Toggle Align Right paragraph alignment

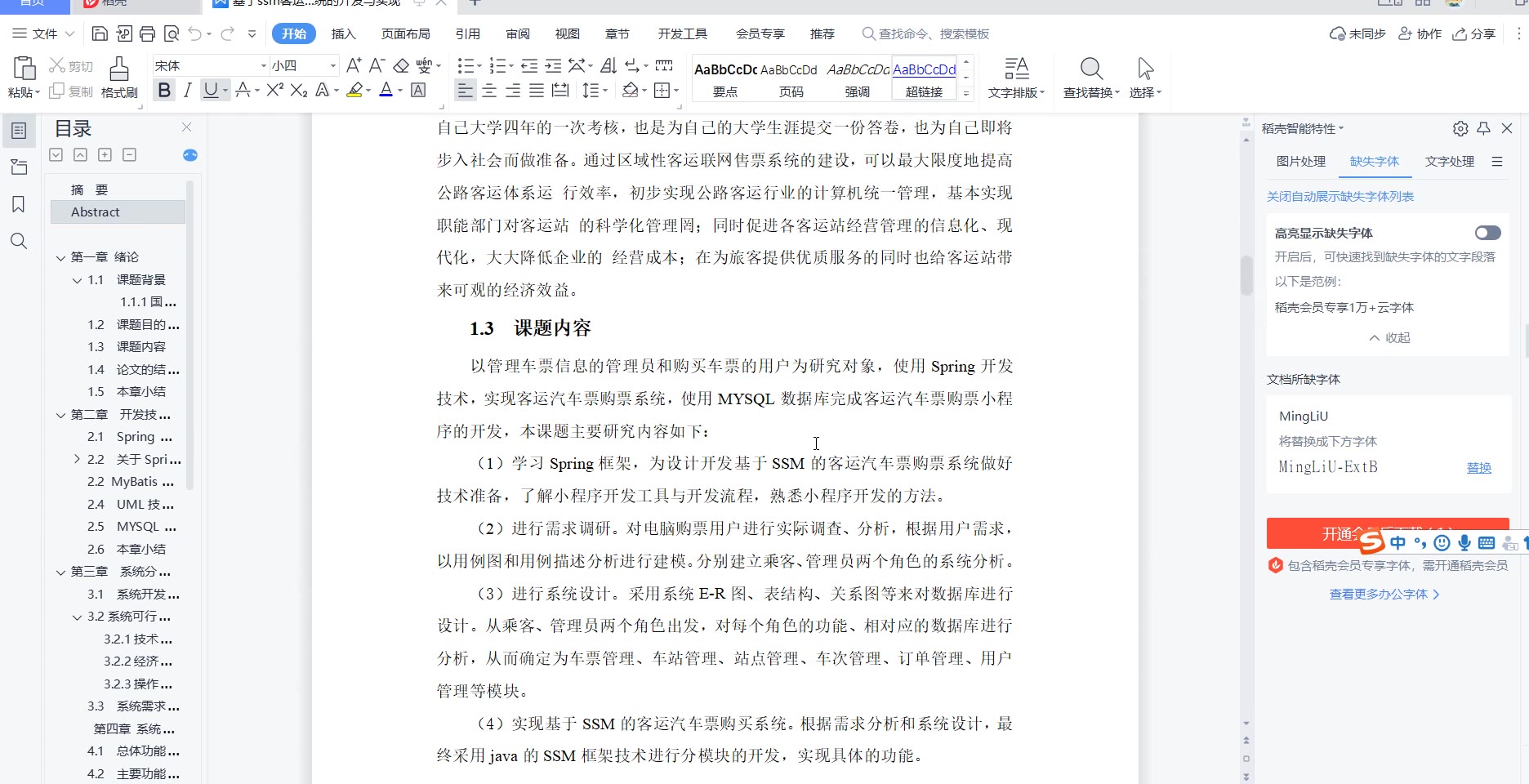click(513, 90)
